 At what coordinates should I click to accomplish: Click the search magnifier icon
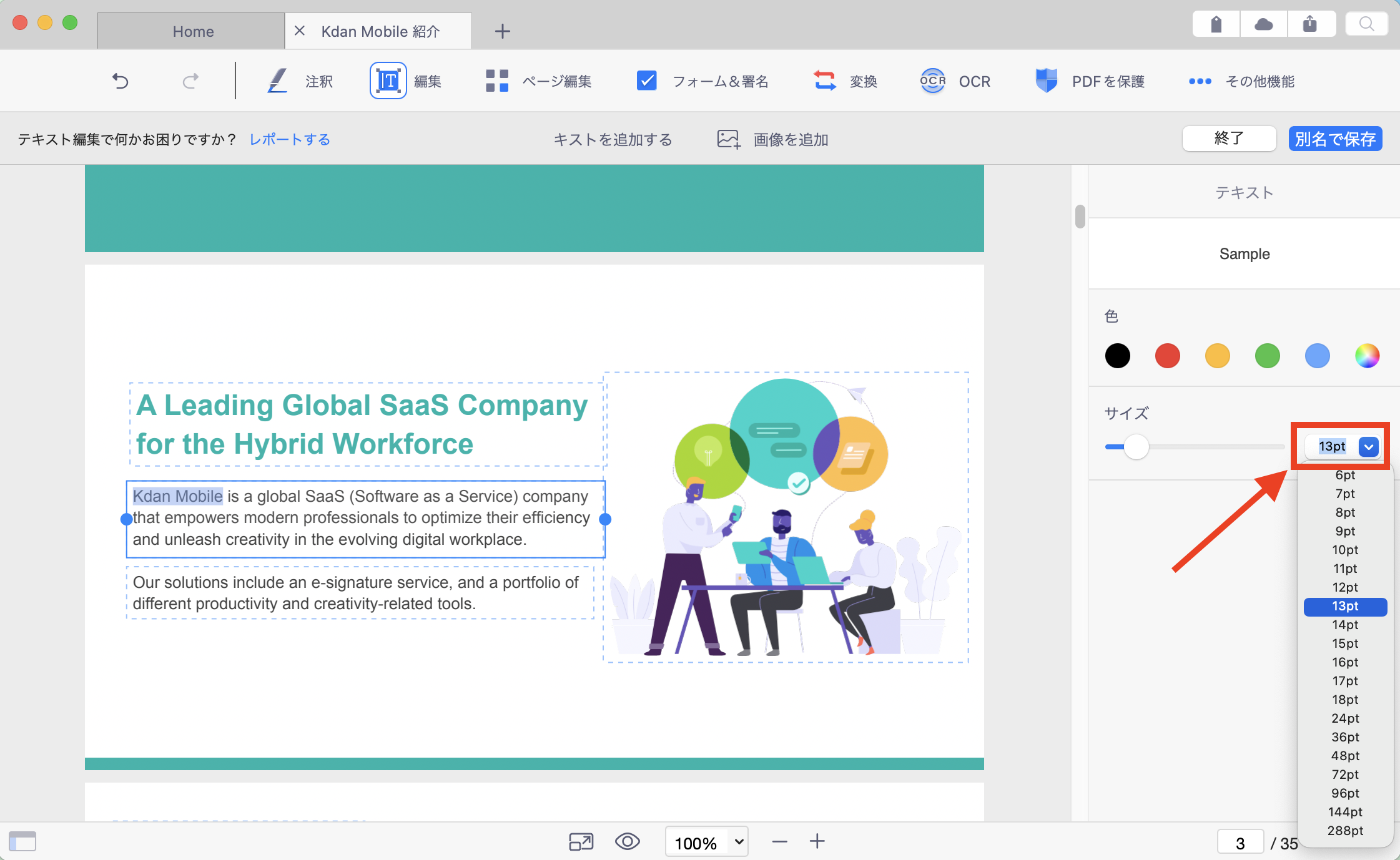point(1366,24)
